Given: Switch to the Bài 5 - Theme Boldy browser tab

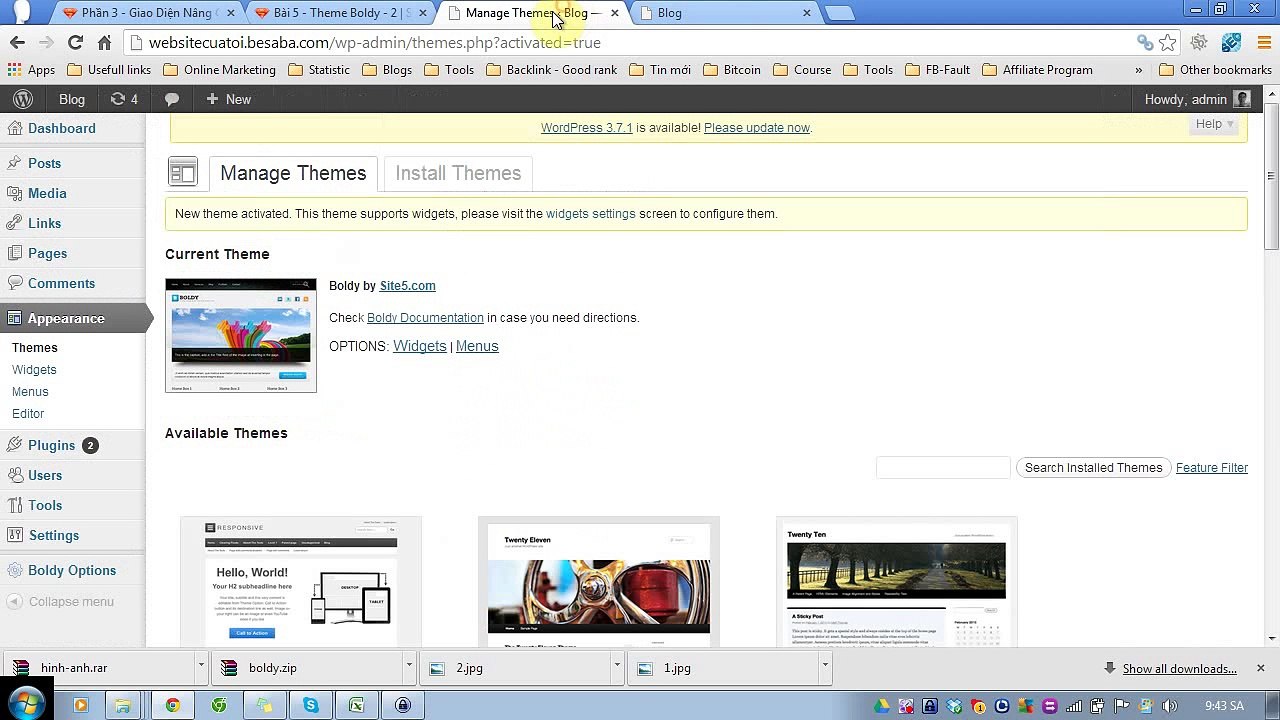Looking at the screenshot, I should [x=340, y=13].
